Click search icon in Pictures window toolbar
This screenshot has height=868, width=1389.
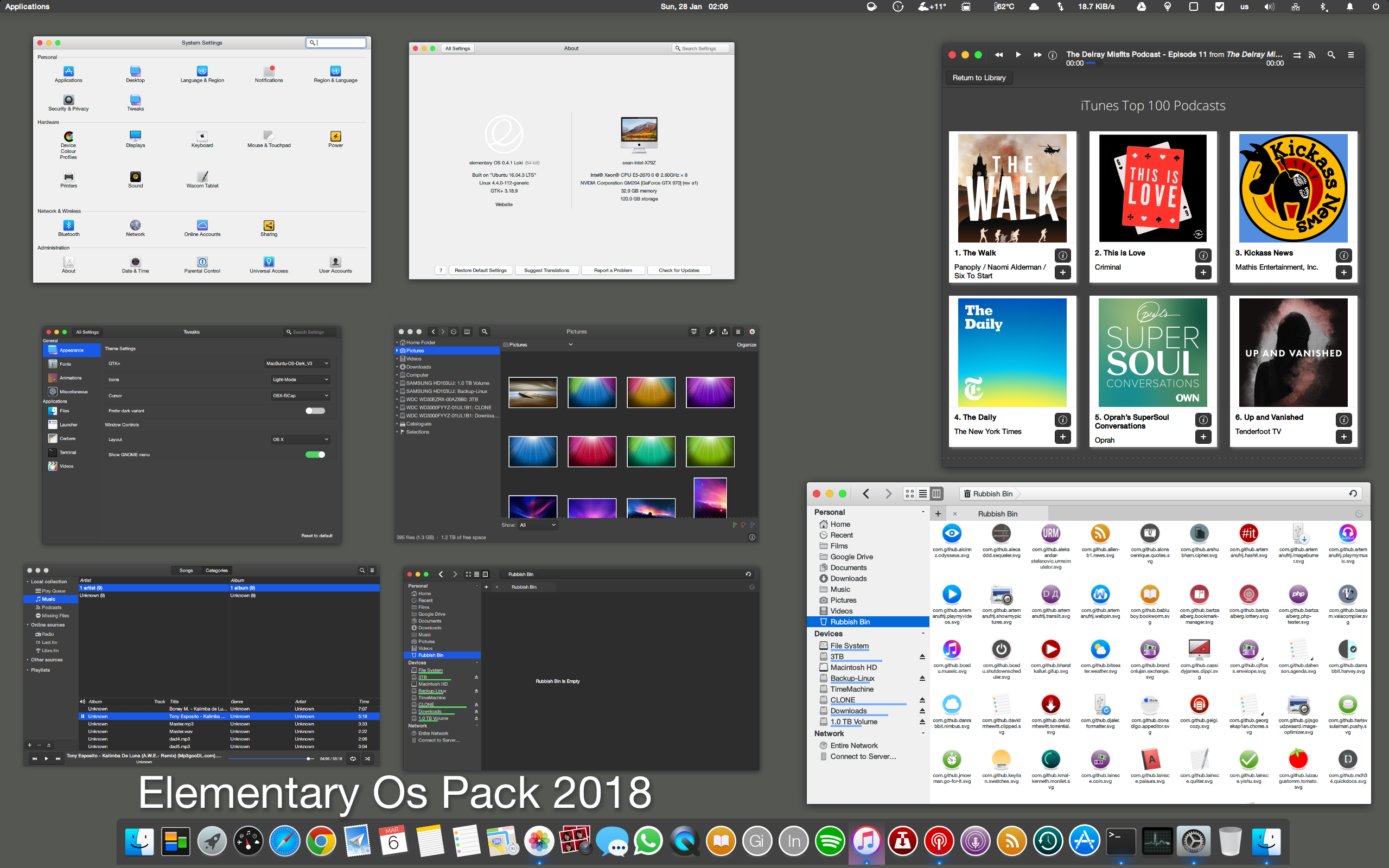[485, 332]
